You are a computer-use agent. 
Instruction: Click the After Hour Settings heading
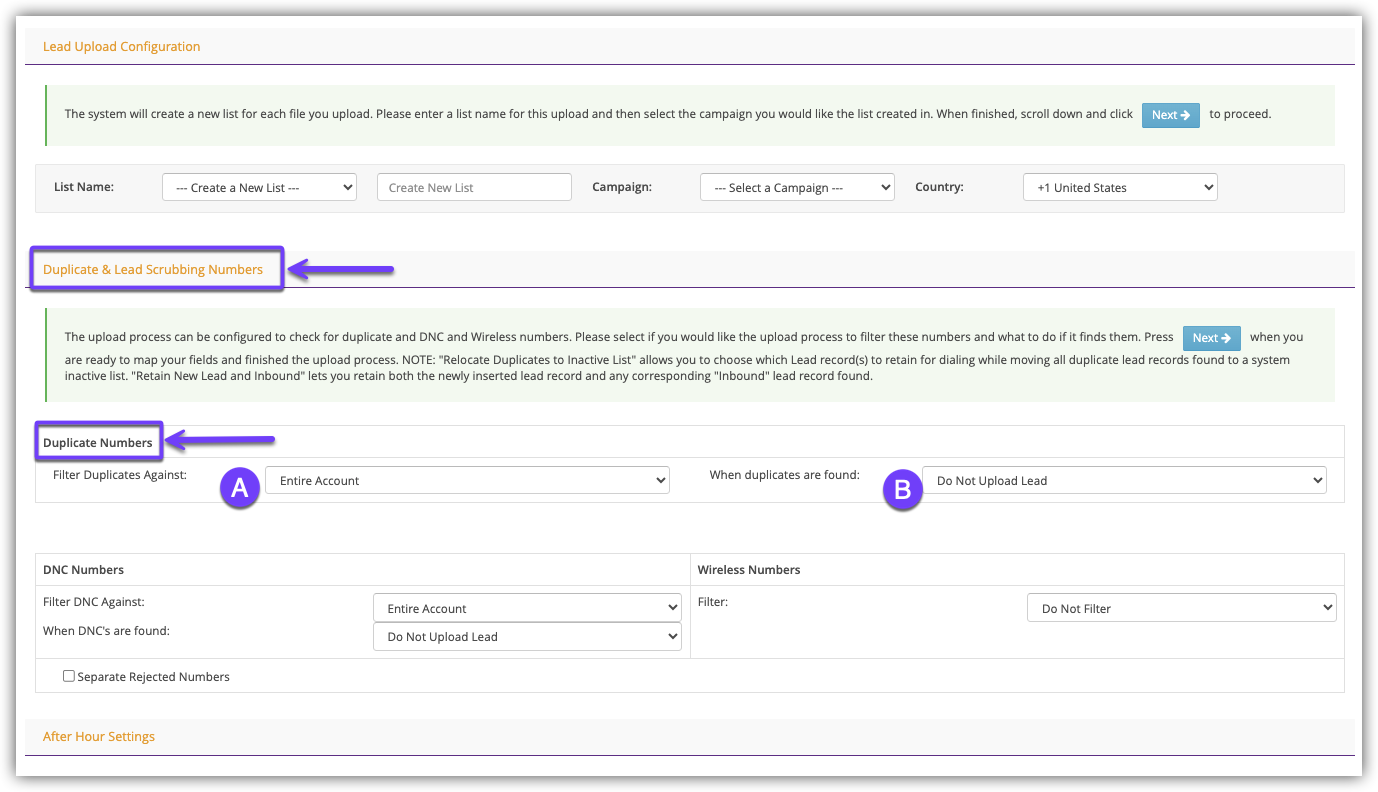99,736
